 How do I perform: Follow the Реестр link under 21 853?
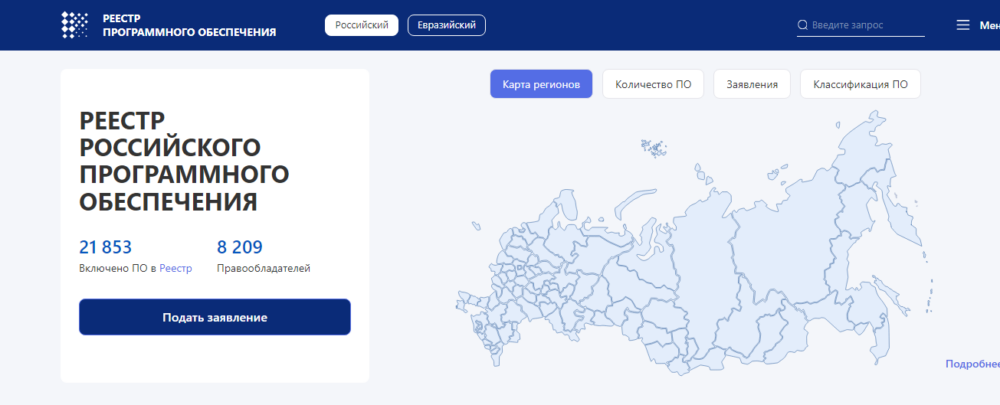(x=175, y=269)
